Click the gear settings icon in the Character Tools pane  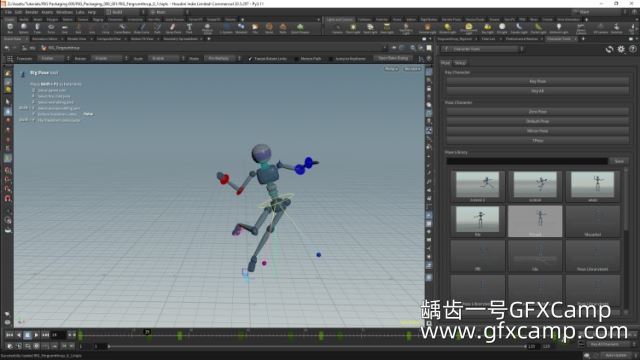621,49
